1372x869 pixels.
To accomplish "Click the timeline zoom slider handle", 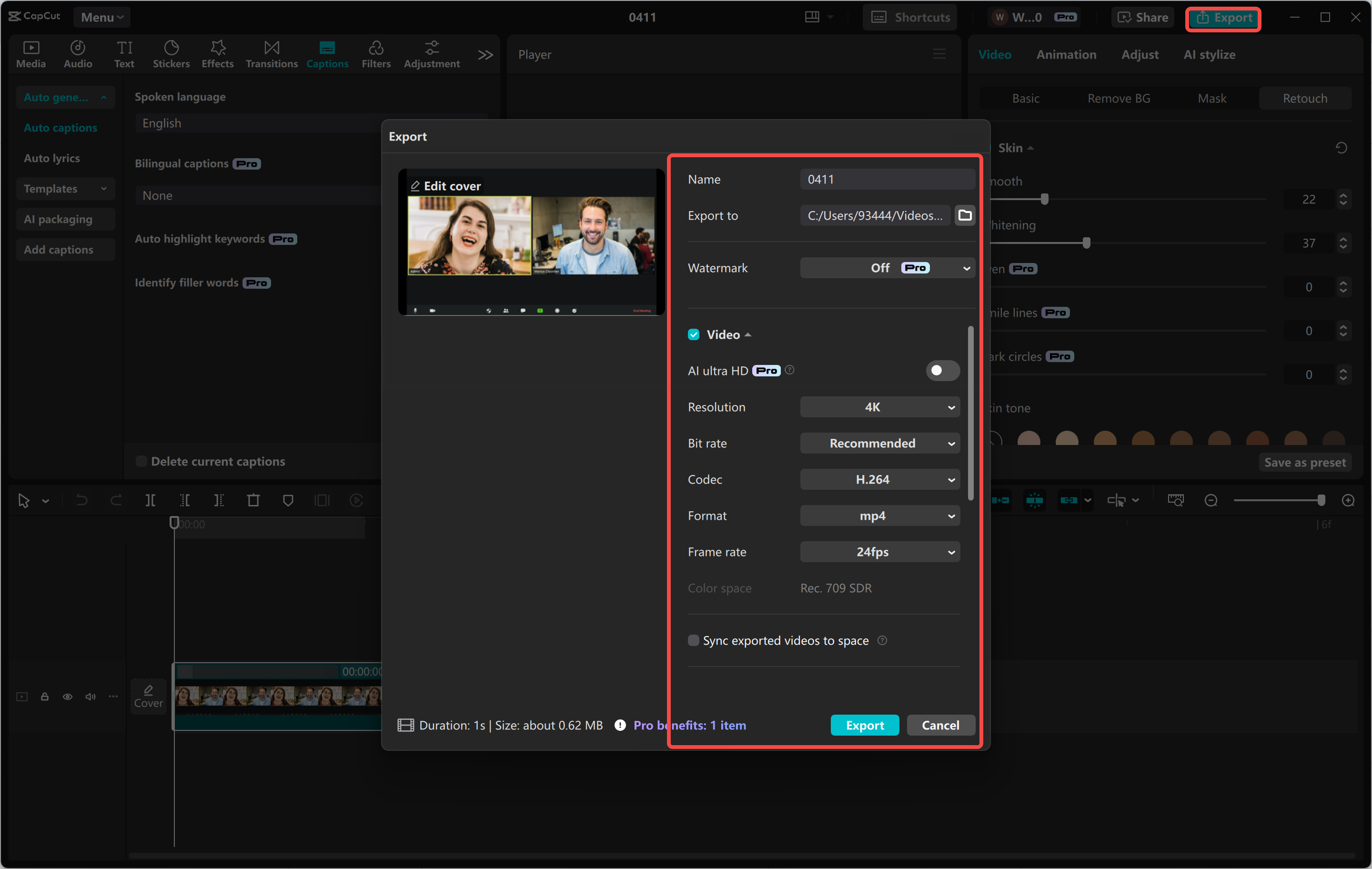I will 1321,500.
